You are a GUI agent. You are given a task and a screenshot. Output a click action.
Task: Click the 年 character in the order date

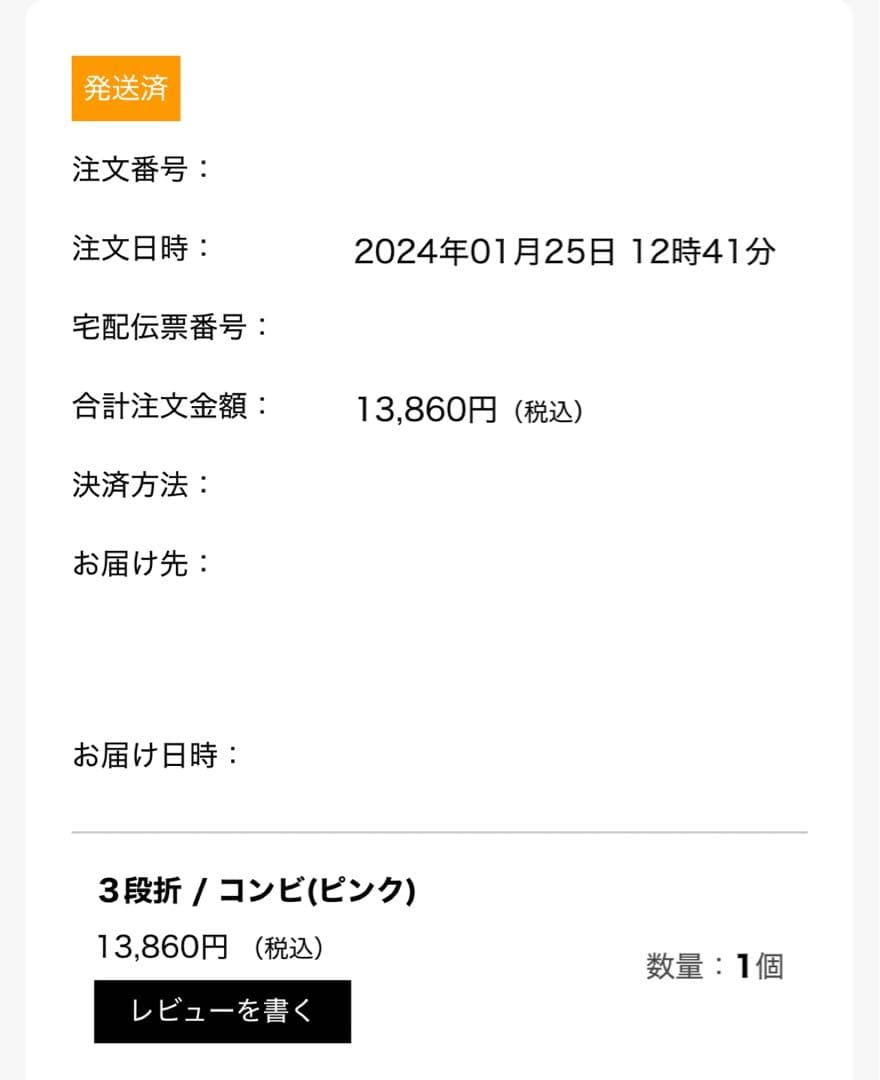coord(453,253)
